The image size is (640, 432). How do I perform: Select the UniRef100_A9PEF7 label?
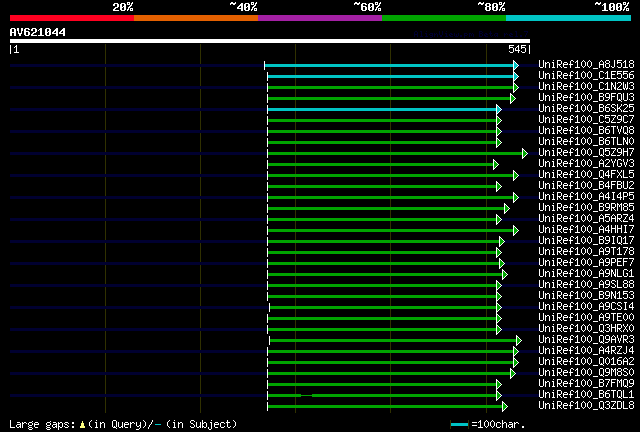tap(586, 262)
